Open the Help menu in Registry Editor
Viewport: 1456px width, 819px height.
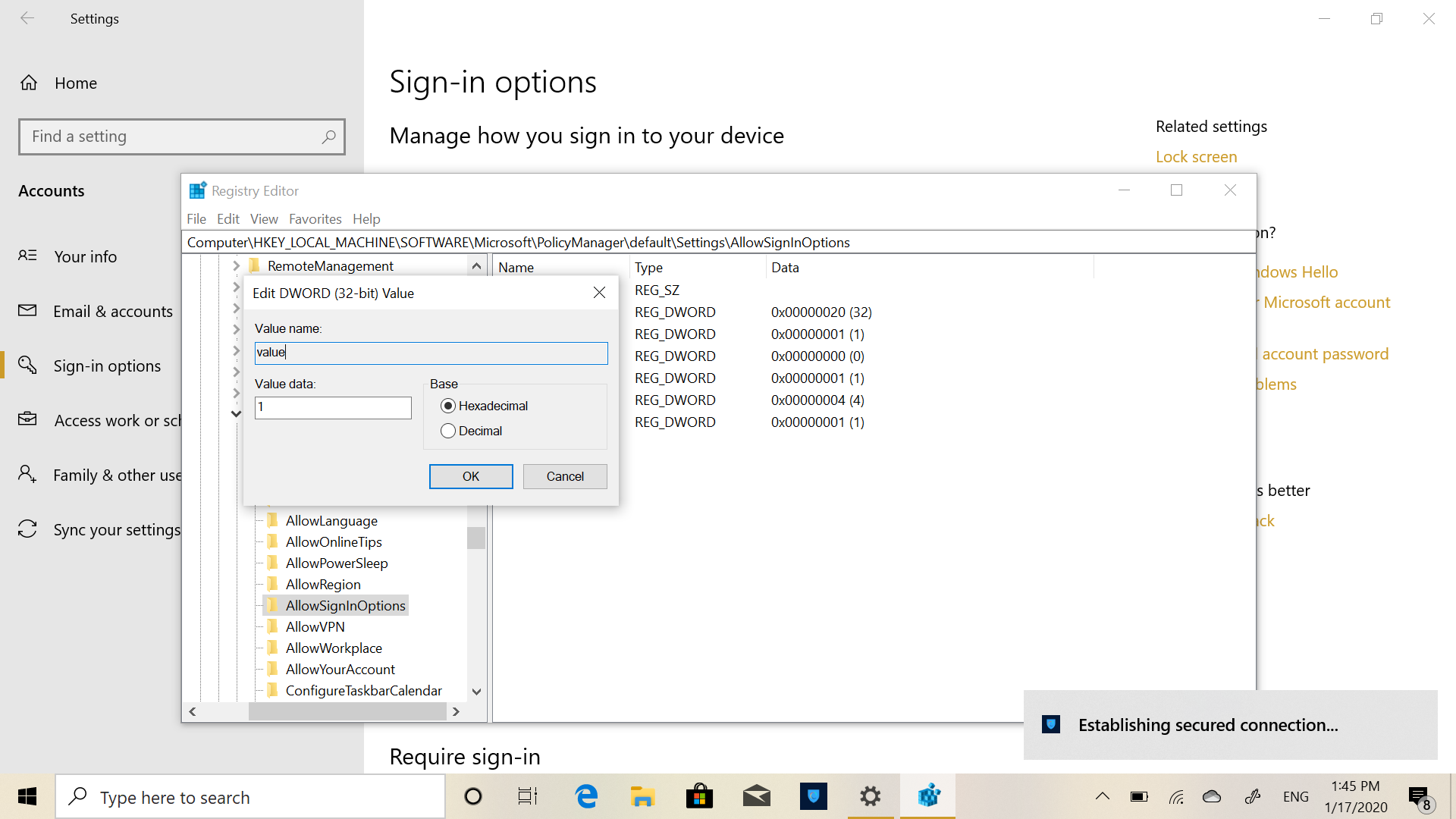tap(366, 219)
